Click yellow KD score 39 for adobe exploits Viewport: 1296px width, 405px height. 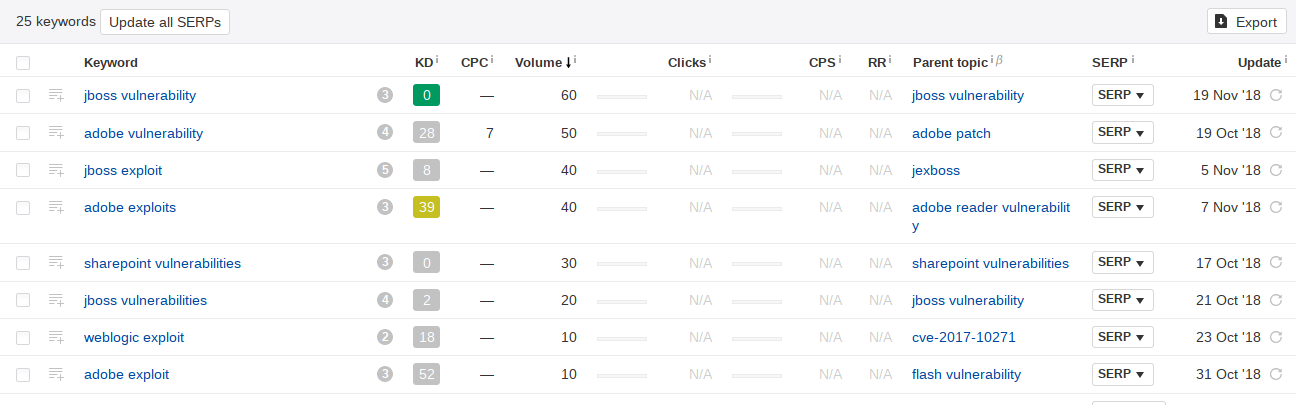pos(426,207)
